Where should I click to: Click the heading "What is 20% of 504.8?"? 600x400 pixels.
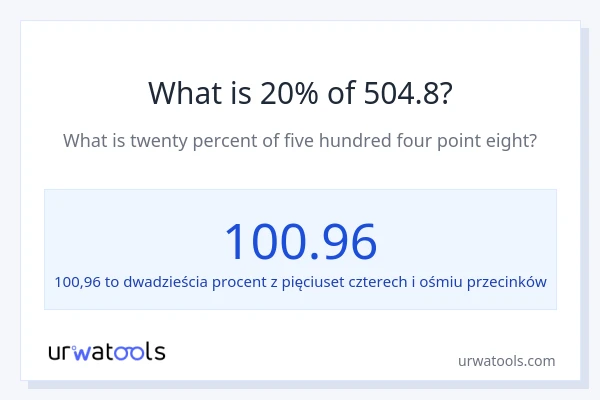point(300,92)
